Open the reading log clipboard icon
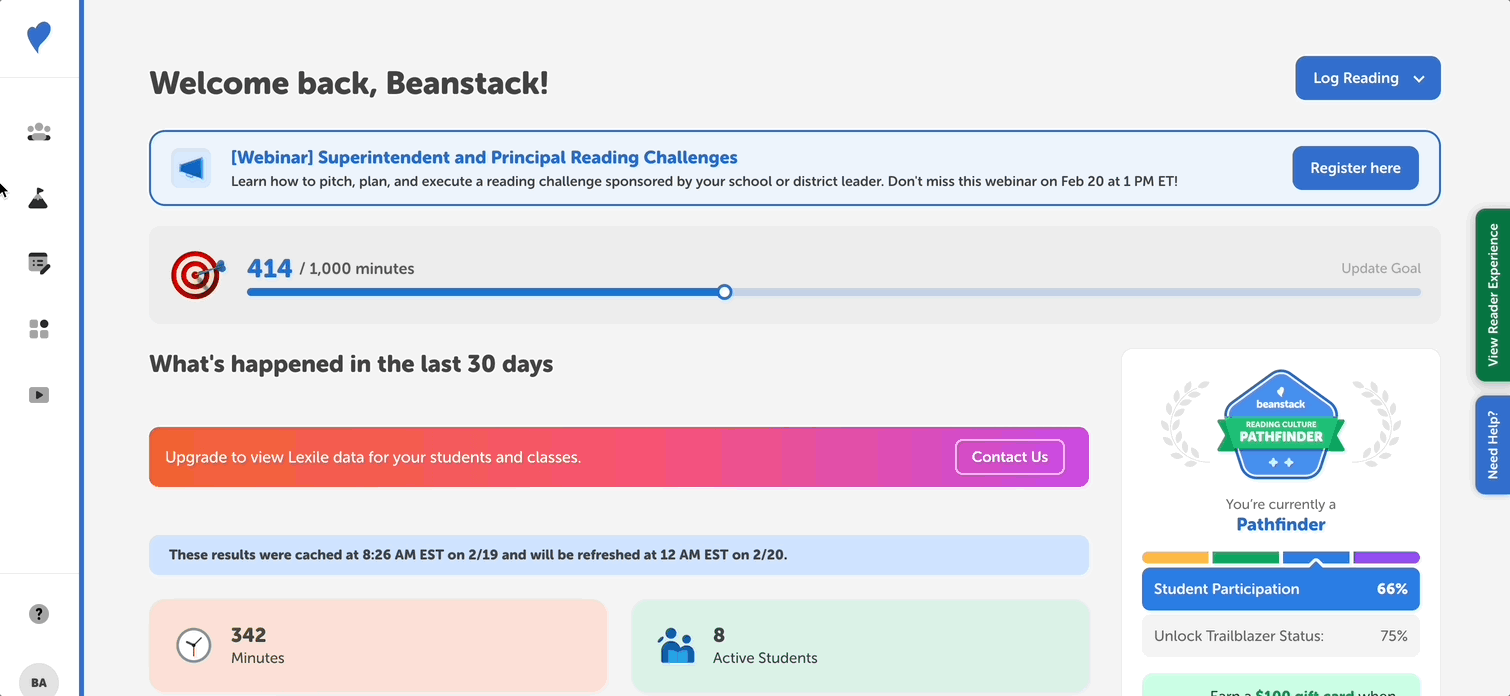Viewport: 1510px width, 696px height. tap(38, 263)
